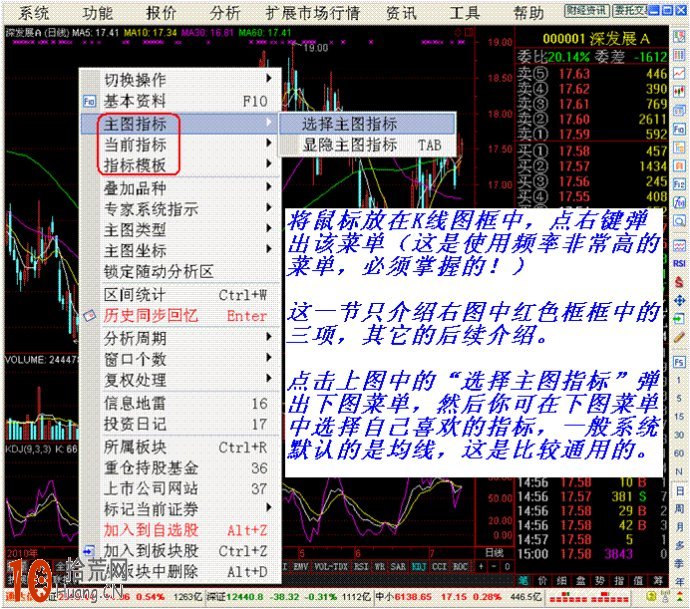
Task: Expand the 主图坐标 submenu
Action: click(x=180, y=250)
